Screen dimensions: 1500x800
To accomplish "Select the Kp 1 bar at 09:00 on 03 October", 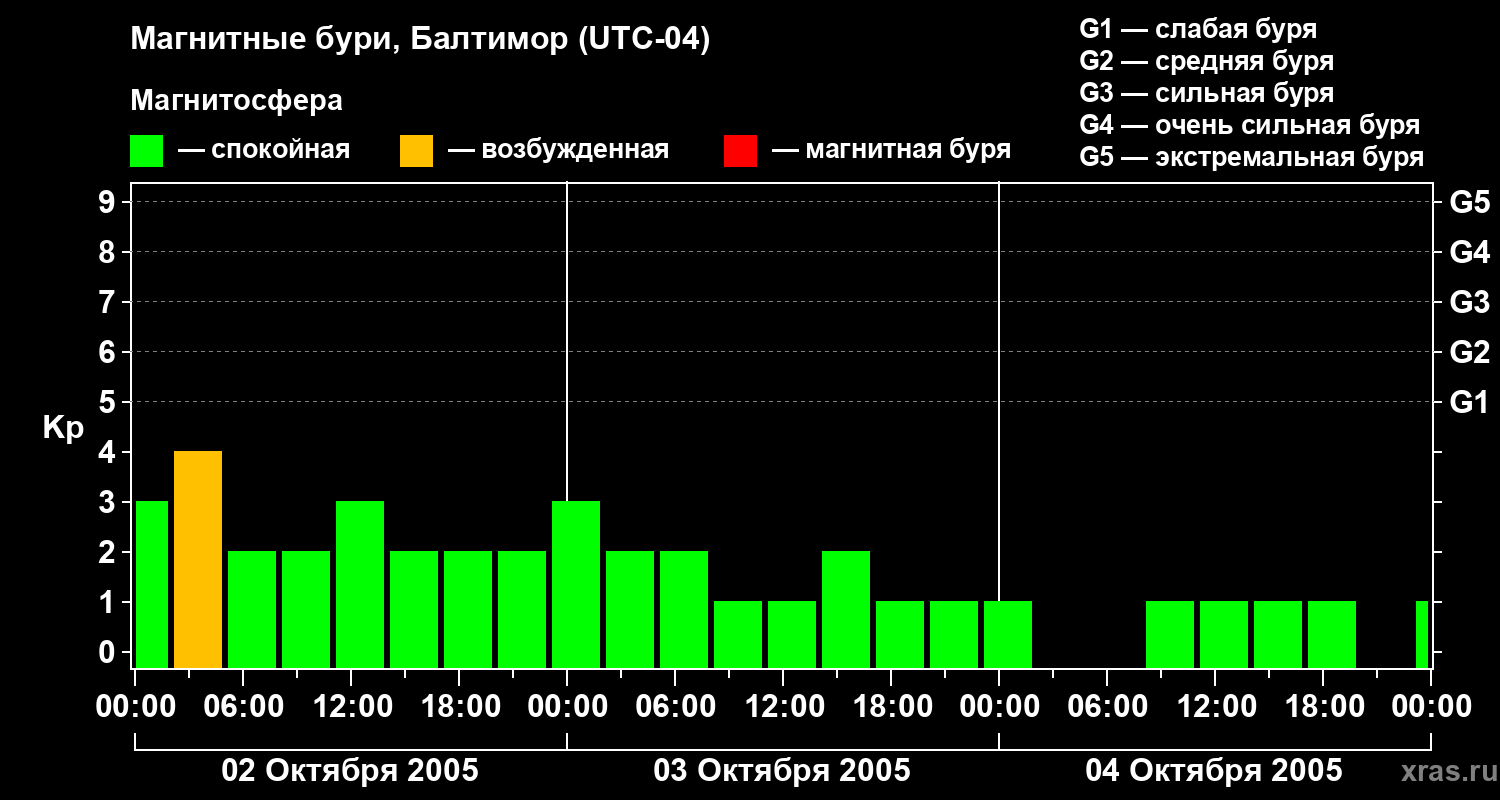I will pos(738,635).
